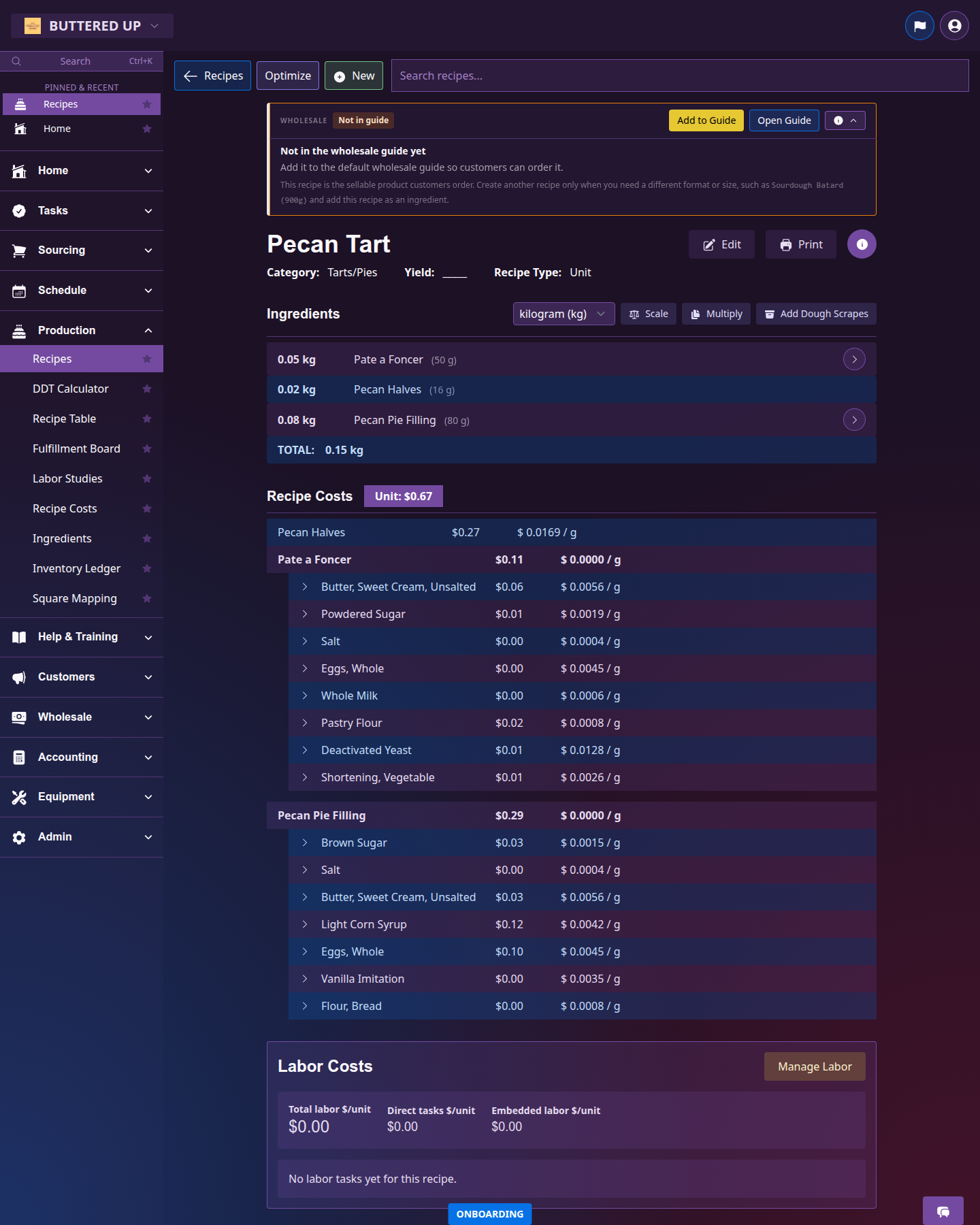Click the purple info icon beside Print
The image size is (980, 1225).
coord(862,244)
